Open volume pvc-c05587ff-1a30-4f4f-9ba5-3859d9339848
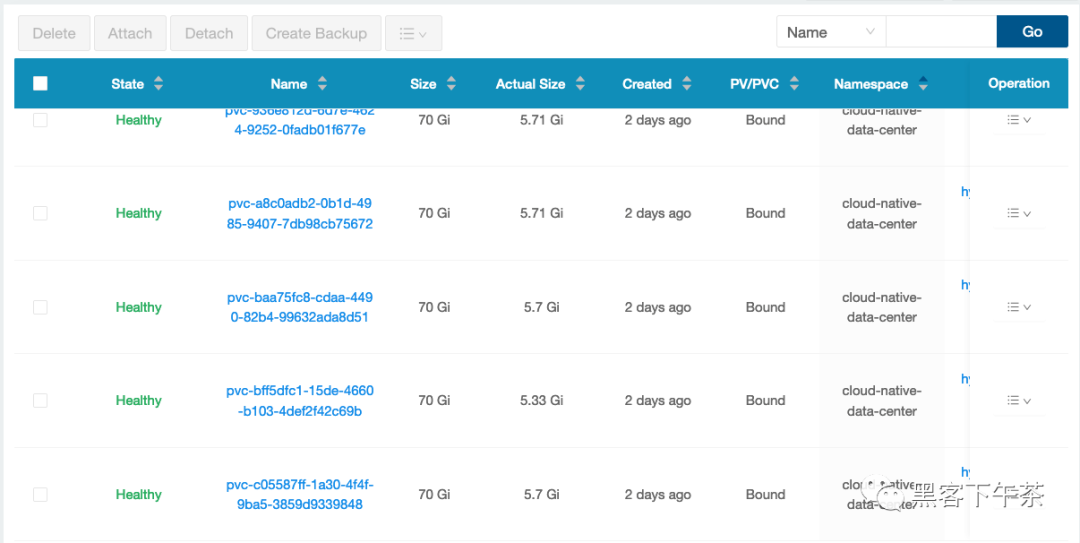The width and height of the screenshot is (1080, 543). tap(300, 495)
